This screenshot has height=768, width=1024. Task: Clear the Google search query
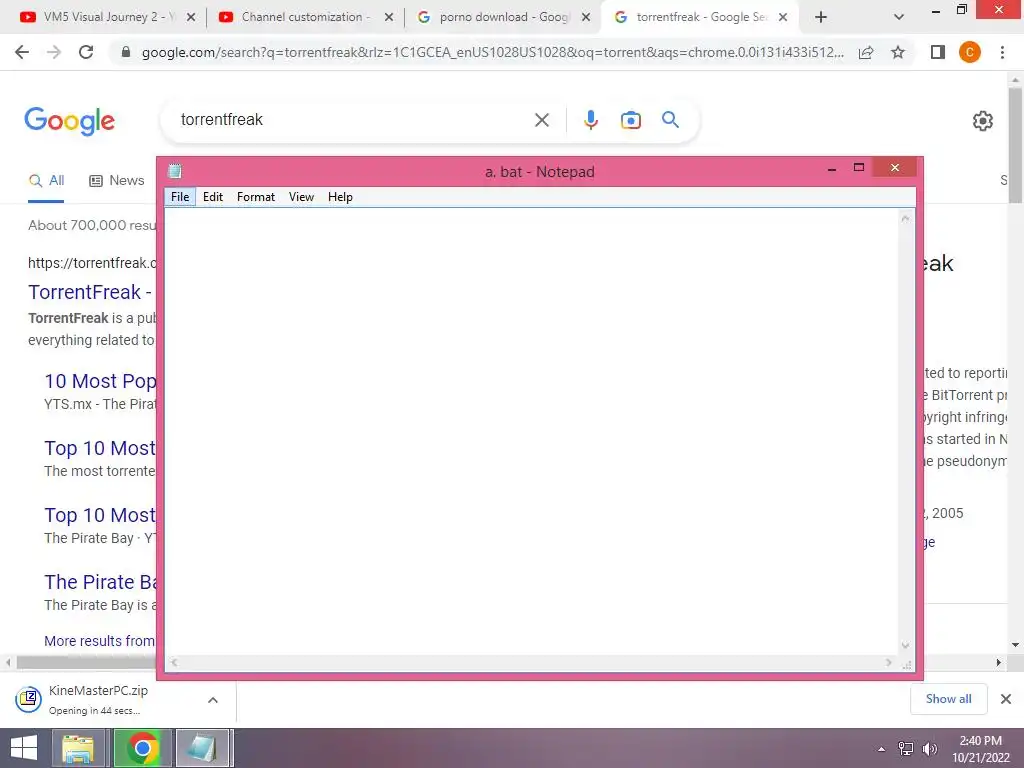tap(541, 120)
